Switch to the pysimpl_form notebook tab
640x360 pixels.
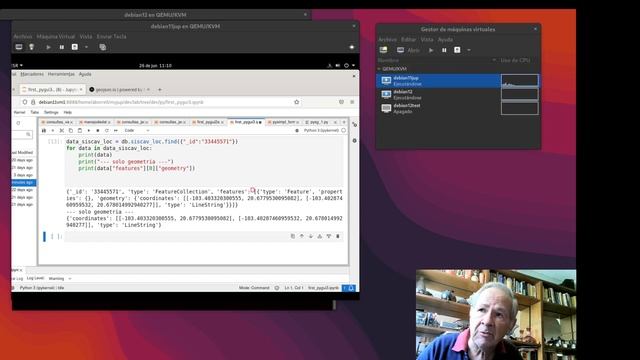284,122
